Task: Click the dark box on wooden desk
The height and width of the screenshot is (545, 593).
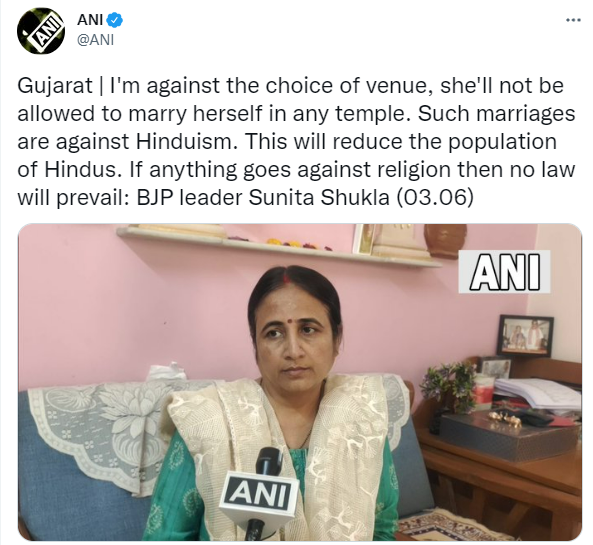Action: pos(509,435)
